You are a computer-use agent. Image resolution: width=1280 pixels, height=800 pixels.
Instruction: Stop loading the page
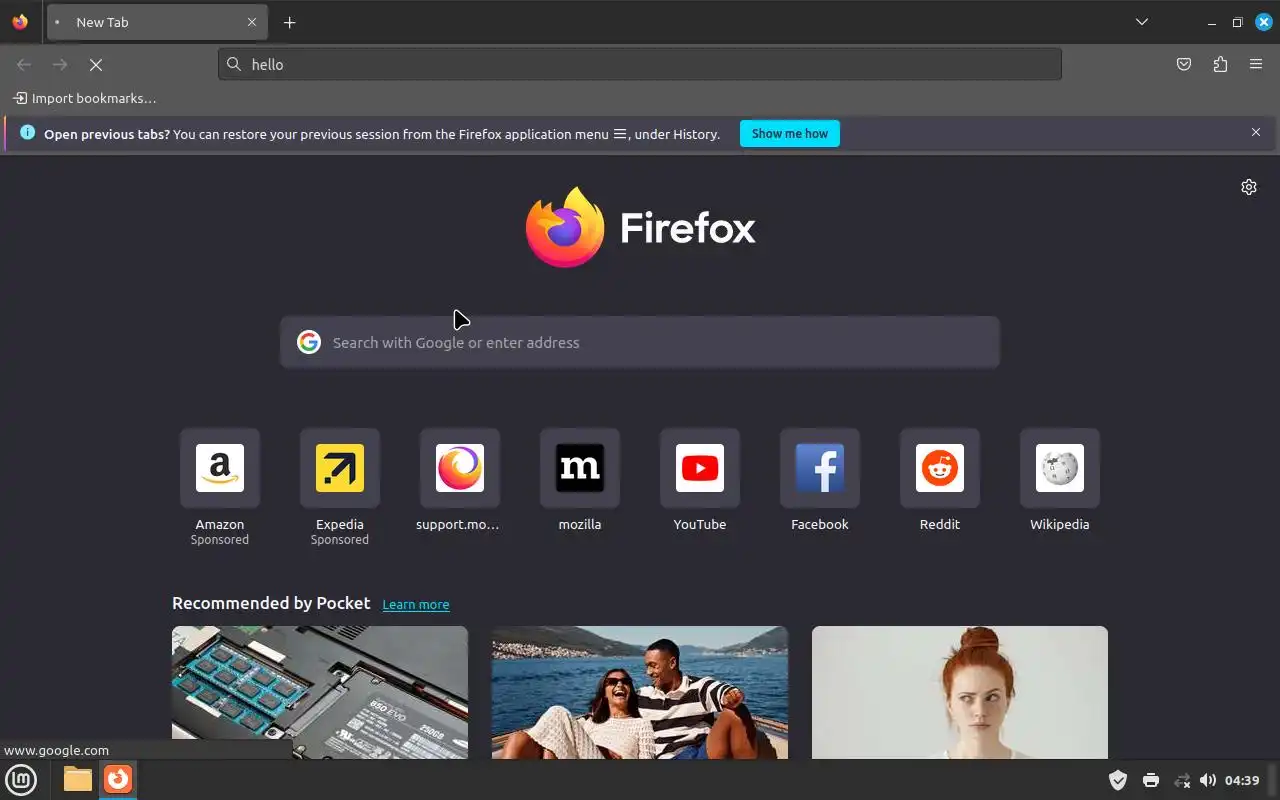96,64
